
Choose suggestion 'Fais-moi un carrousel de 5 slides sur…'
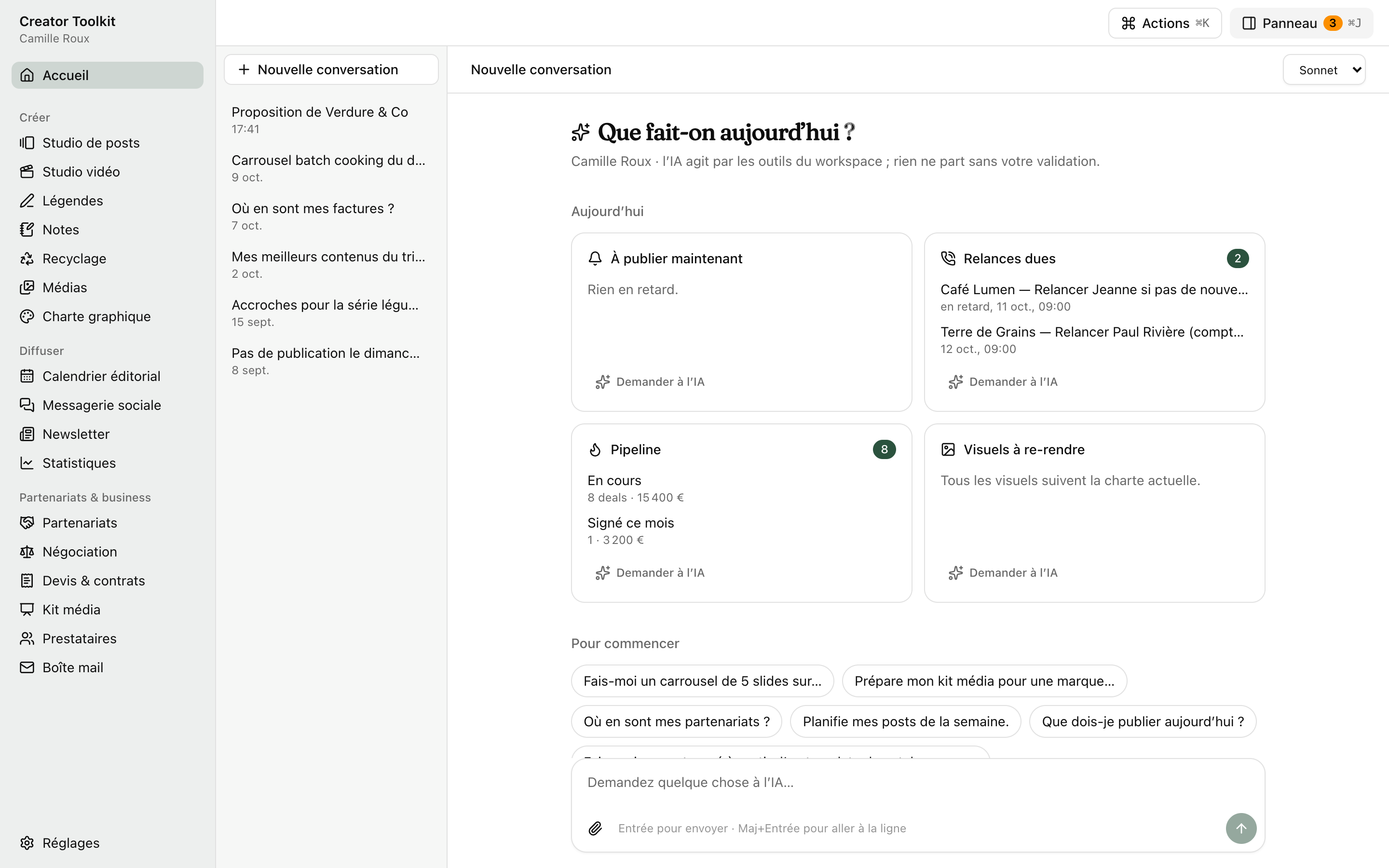[x=702, y=681]
